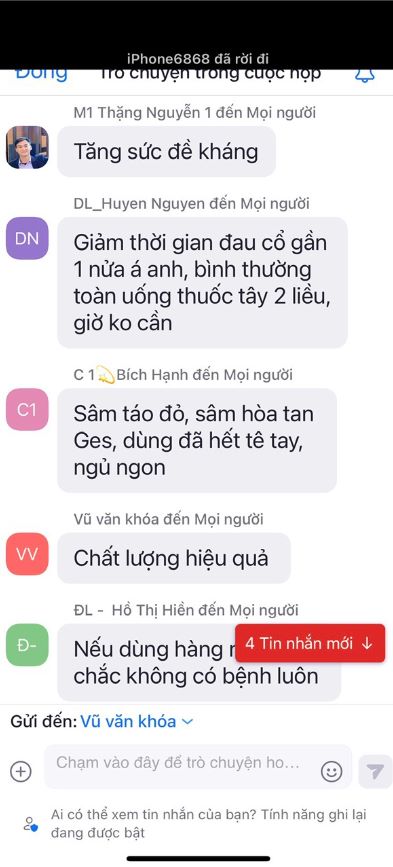Open the plus attachment icon
Image resolution: width=393 pixels, height=867 pixels.
click(x=21, y=771)
